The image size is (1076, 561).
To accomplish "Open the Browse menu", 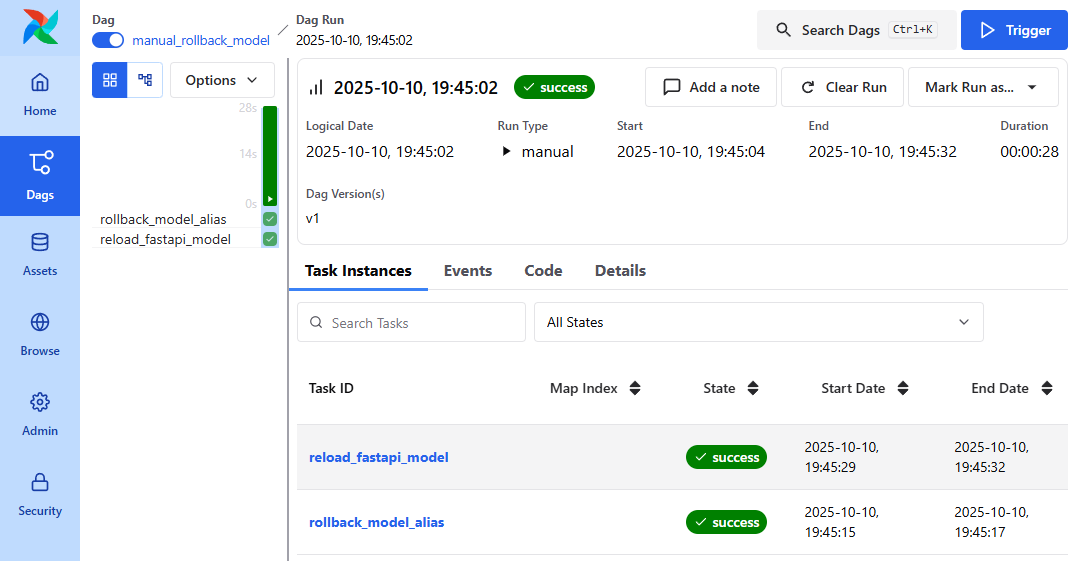I will (40, 335).
